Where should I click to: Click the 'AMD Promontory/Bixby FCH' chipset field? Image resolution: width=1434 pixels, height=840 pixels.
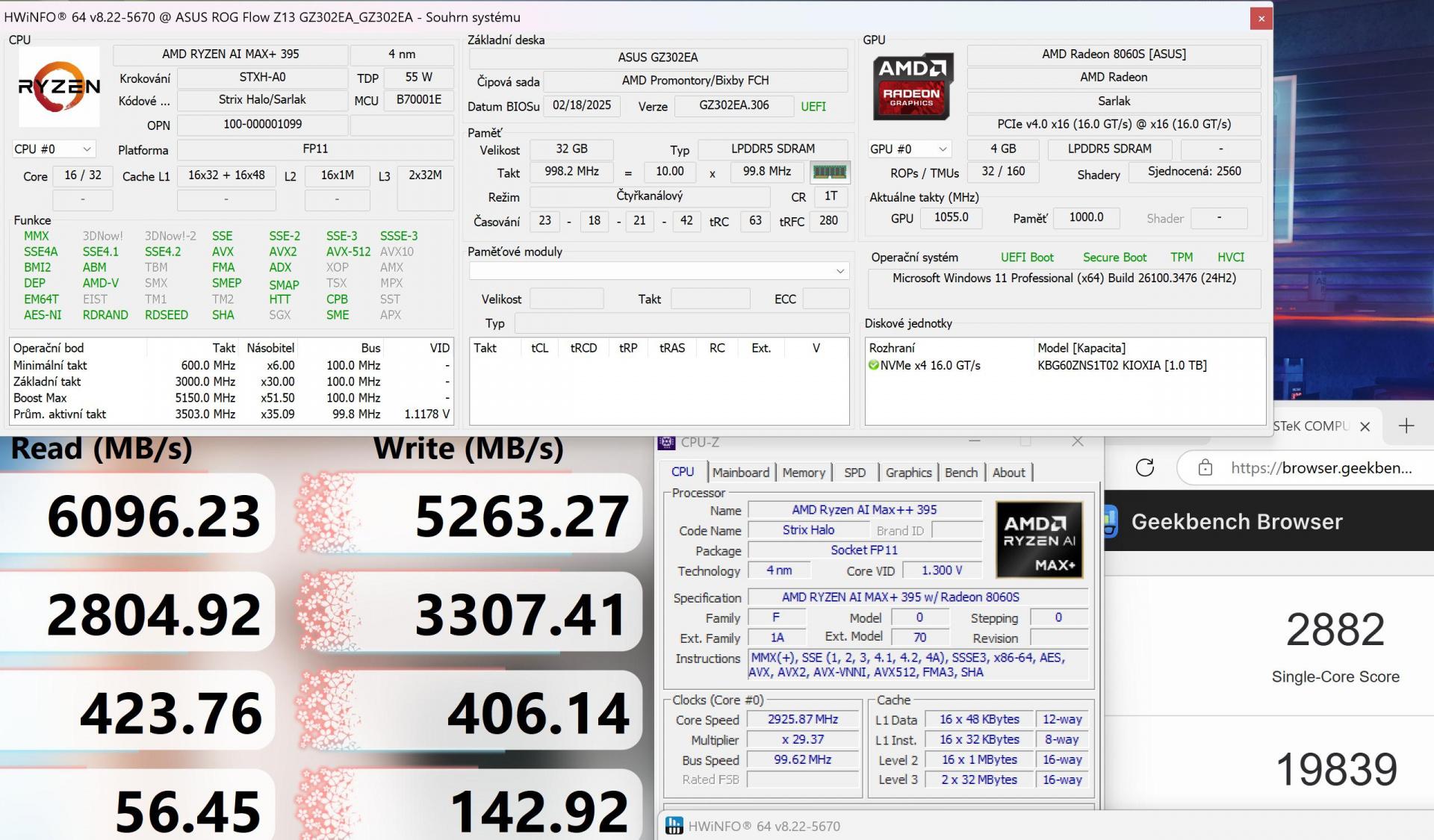[695, 81]
